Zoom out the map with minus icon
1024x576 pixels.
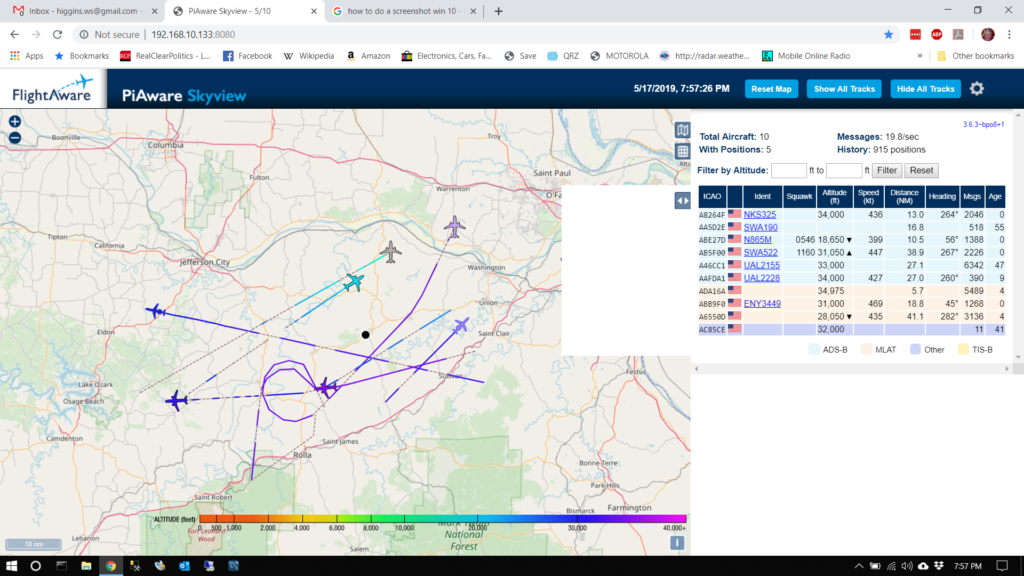(14, 138)
